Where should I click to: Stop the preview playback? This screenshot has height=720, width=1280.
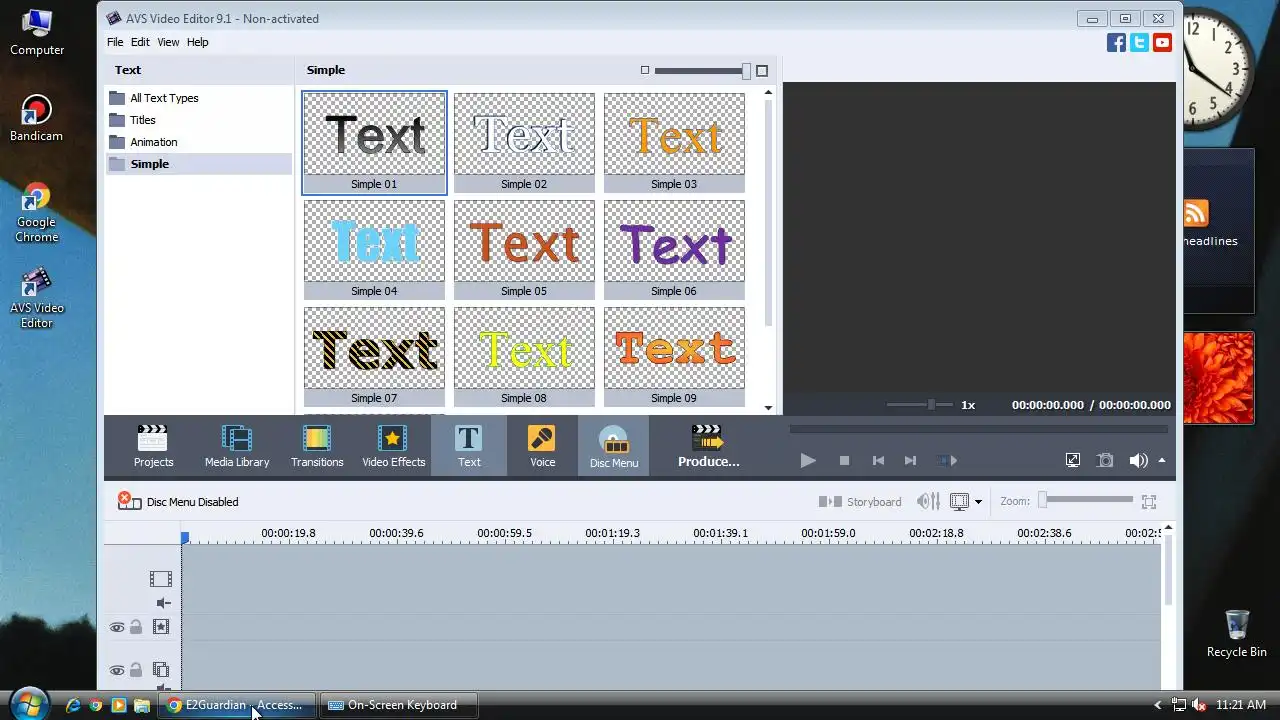844,460
